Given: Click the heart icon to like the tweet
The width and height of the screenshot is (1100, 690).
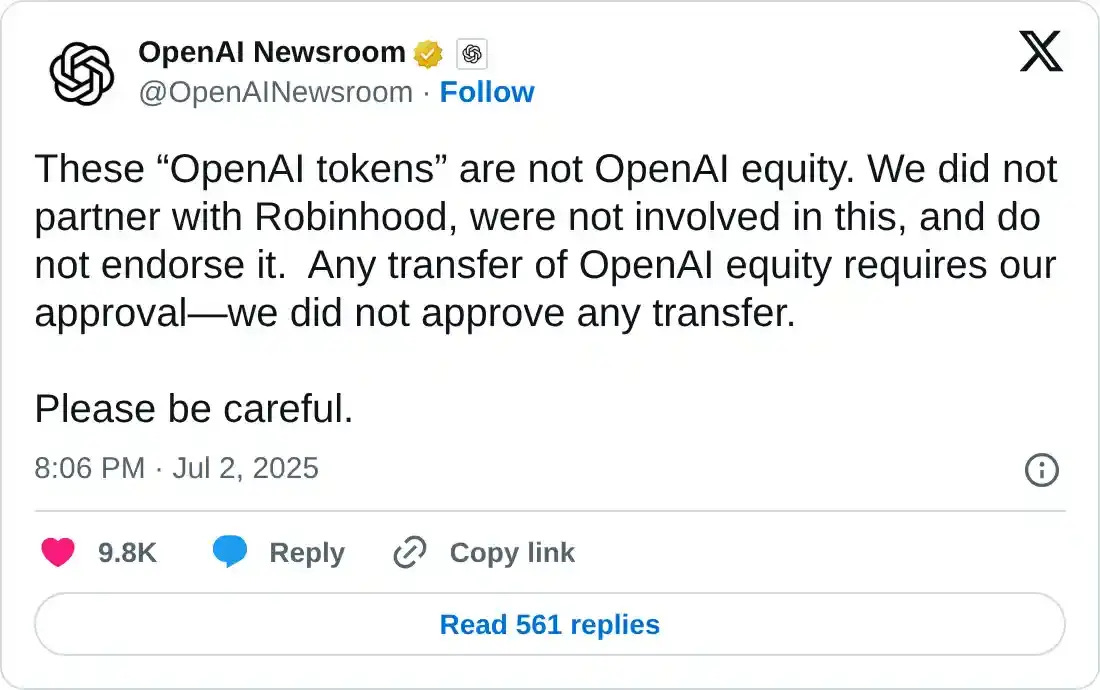Looking at the screenshot, I should [58, 552].
